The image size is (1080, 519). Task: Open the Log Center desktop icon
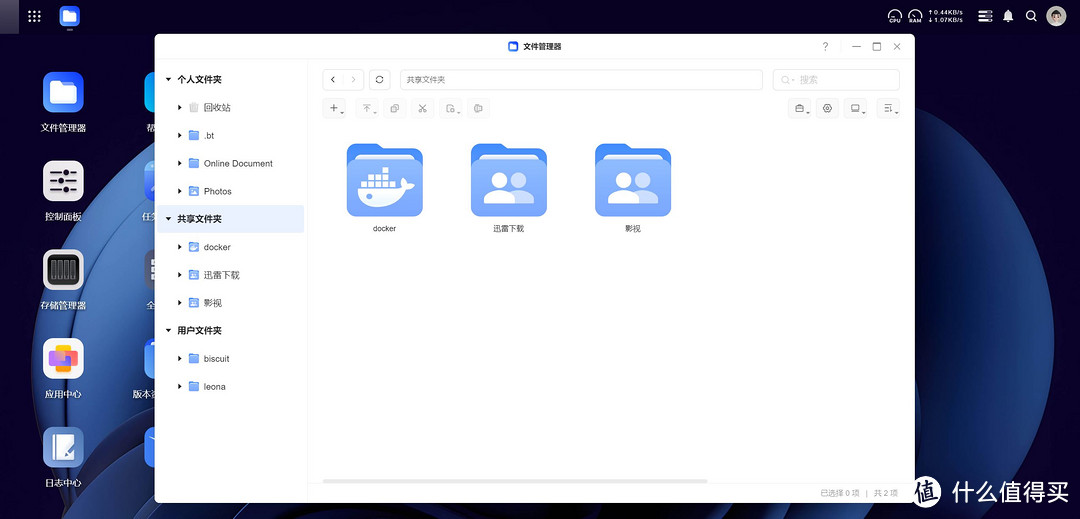pos(63,448)
